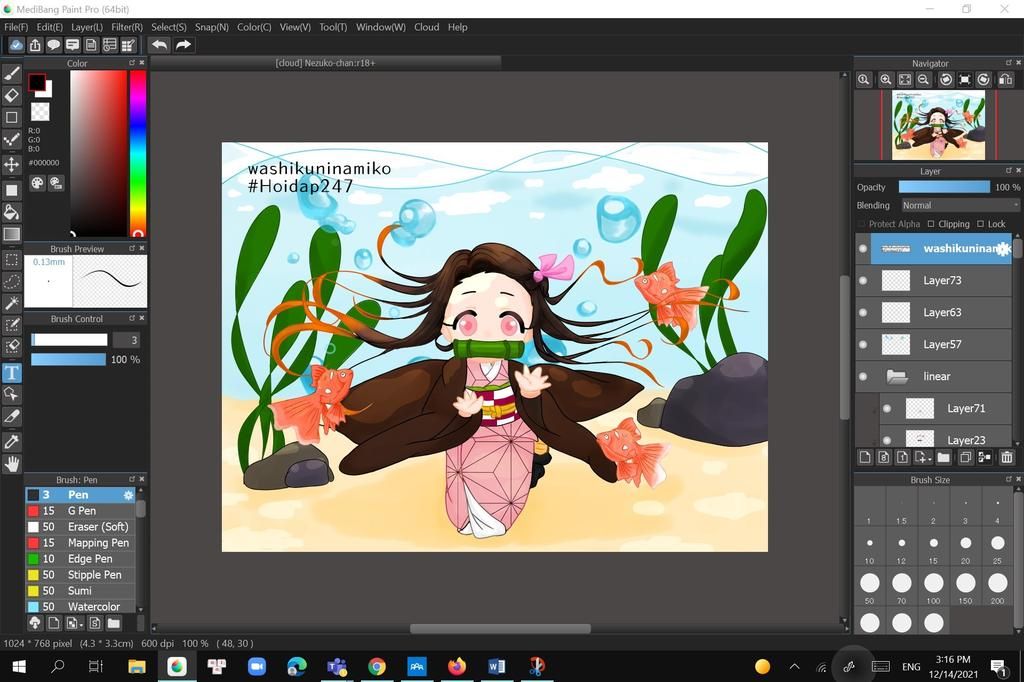Image resolution: width=1024 pixels, height=682 pixels.
Task: Open add brush dropdown in Brush panel
Action: (74, 623)
